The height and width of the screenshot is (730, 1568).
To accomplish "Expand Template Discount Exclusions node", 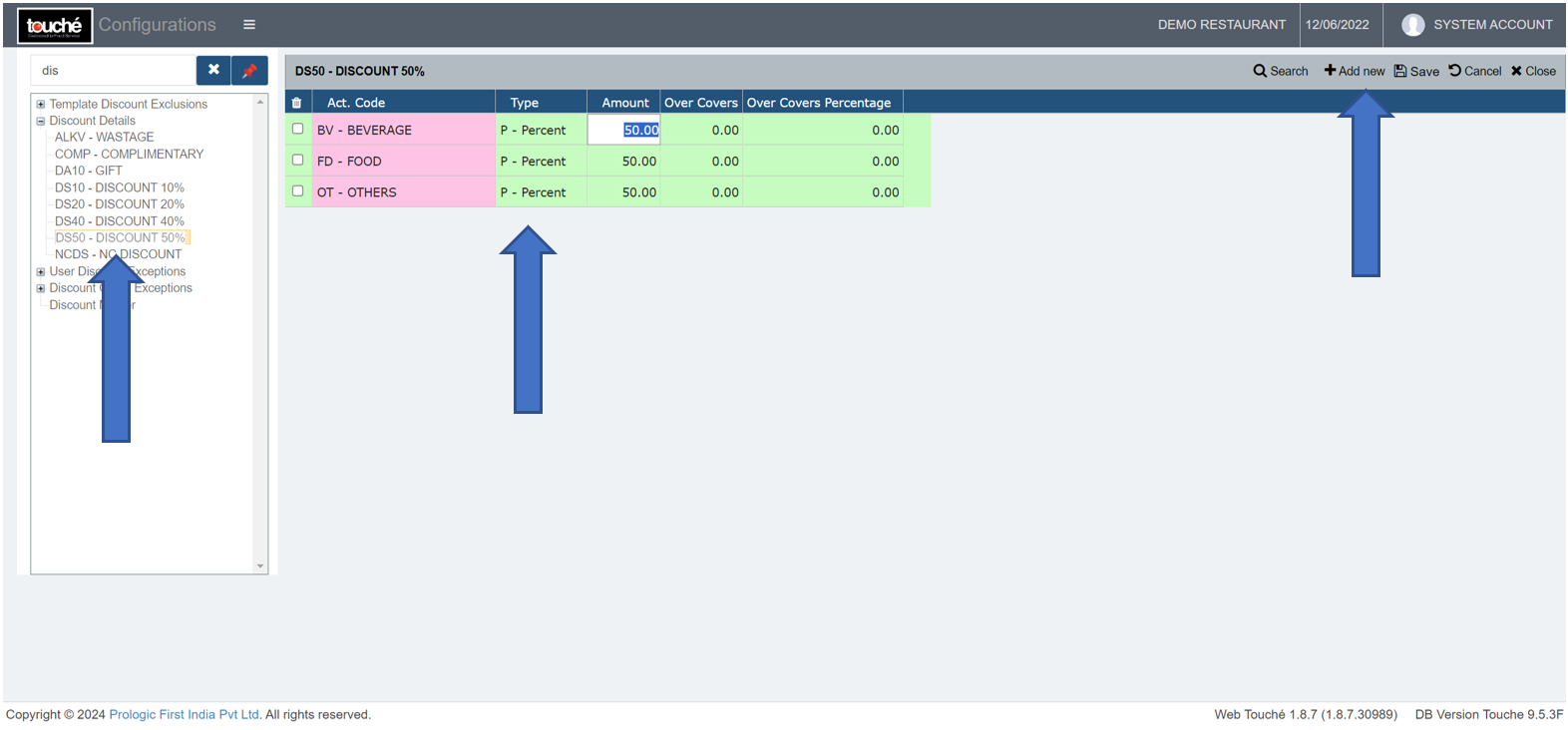I will 41,104.
